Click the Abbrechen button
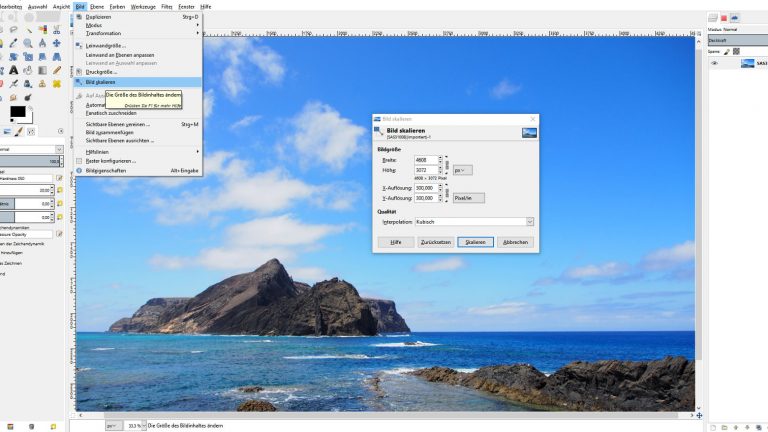Image resolution: width=768 pixels, height=432 pixels. point(515,242)
